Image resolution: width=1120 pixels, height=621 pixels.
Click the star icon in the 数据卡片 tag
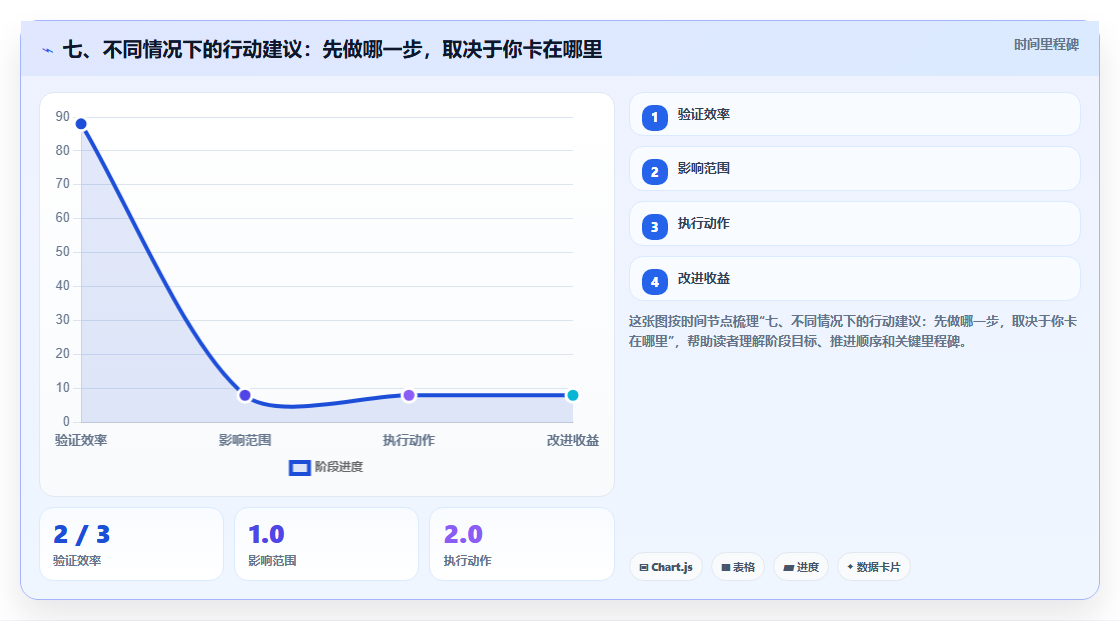850,567
